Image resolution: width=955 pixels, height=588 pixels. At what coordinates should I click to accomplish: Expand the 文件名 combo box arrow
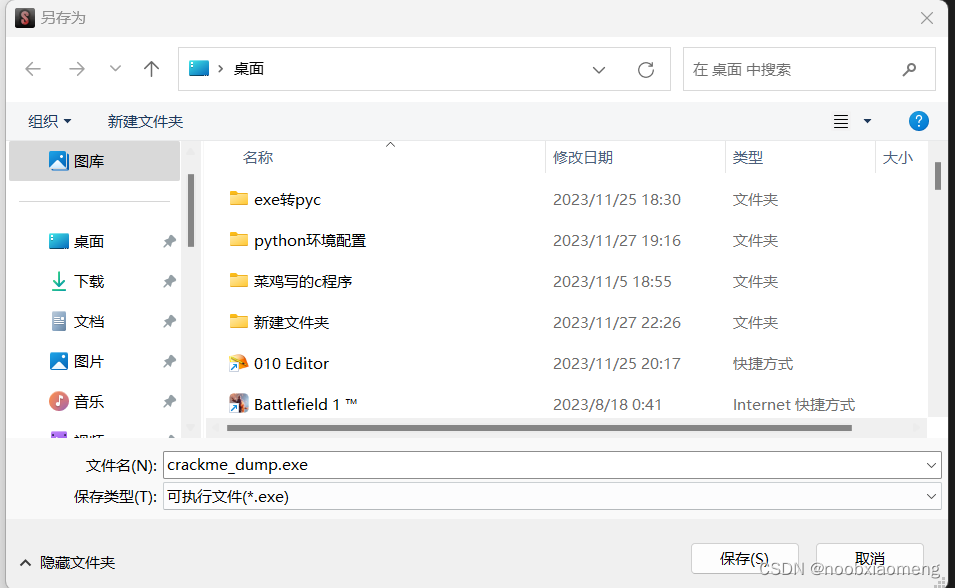pyautogui.click(x=930, y=464)
